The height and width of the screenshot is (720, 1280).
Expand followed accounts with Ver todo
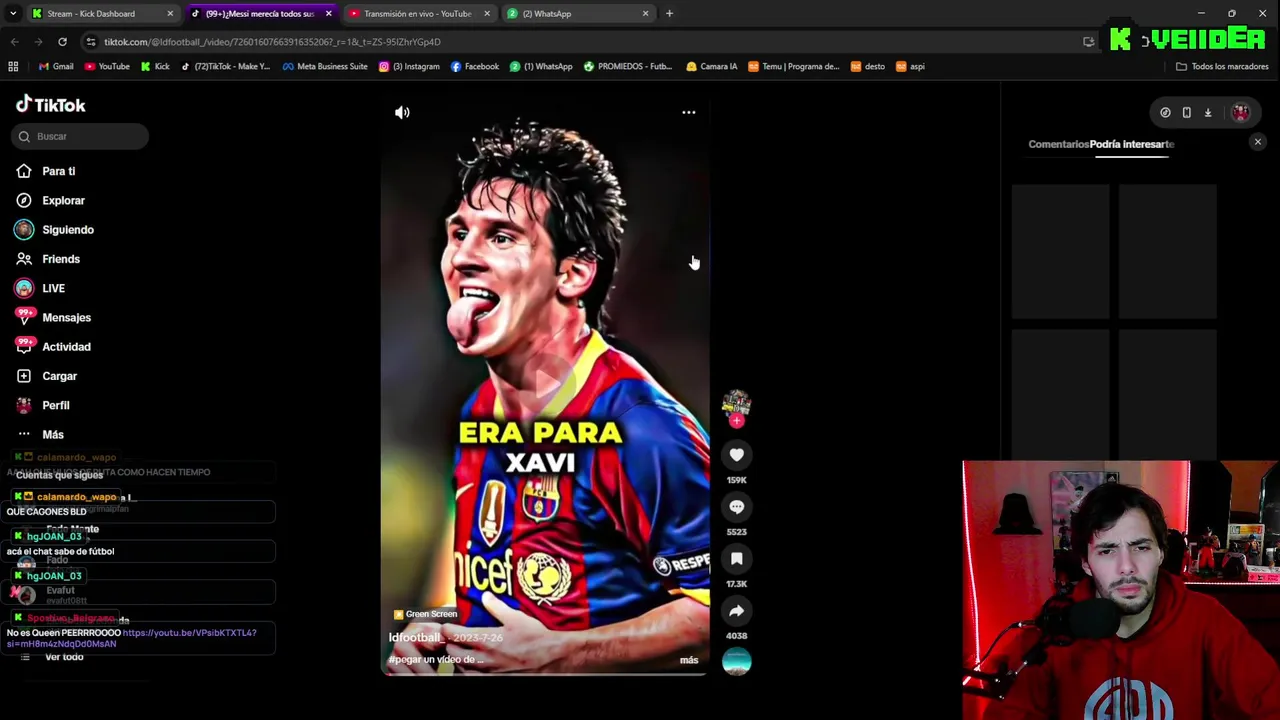click(64, 657)
